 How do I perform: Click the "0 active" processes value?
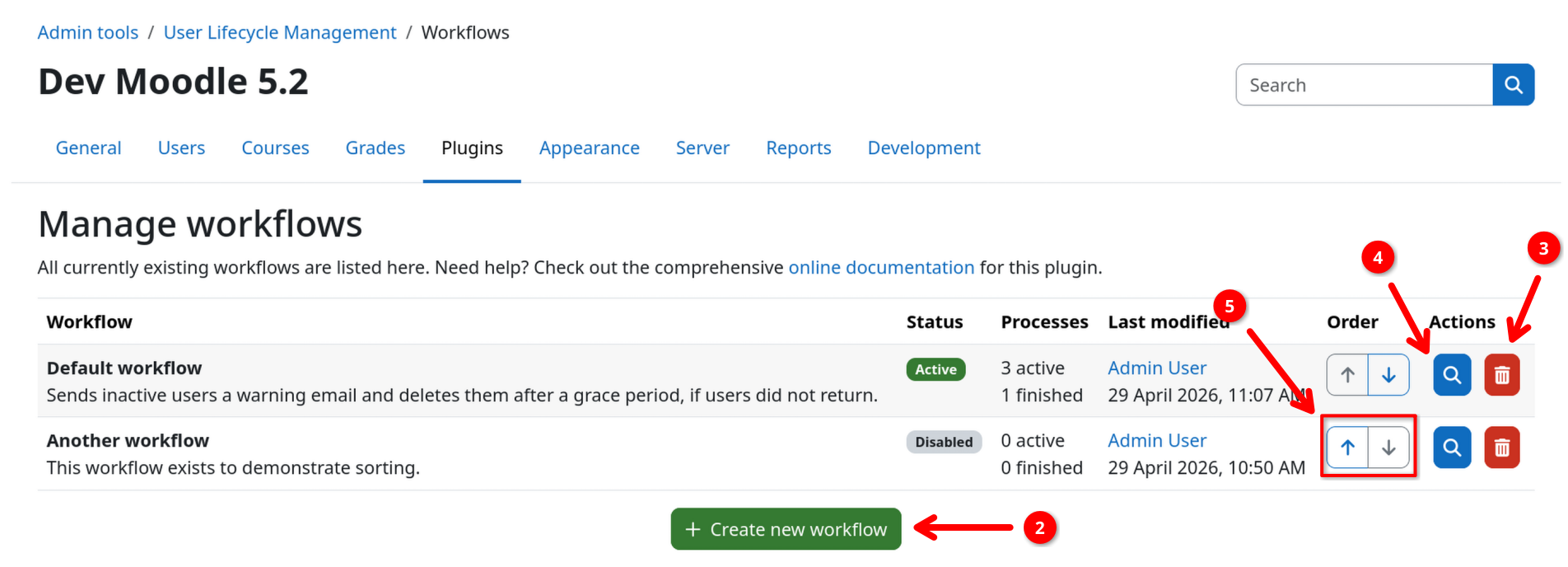(1033, 440)
